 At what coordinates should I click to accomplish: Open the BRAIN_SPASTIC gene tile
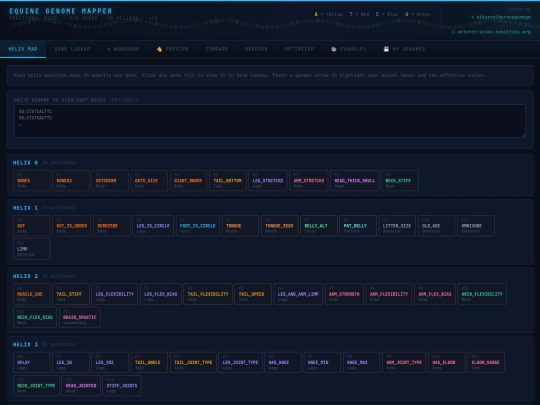point(80,317)
